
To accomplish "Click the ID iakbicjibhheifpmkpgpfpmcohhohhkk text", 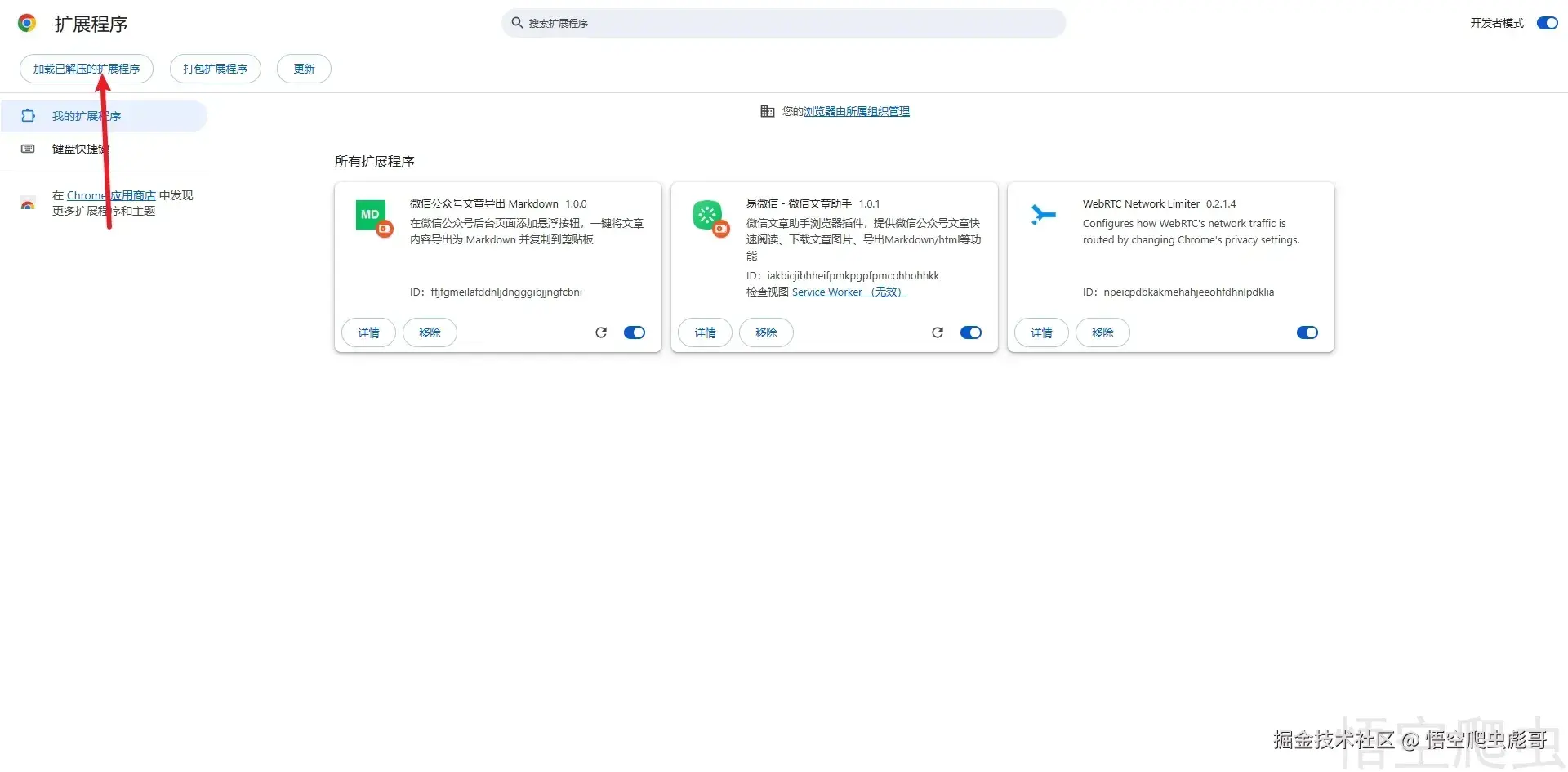I will 843,275.
